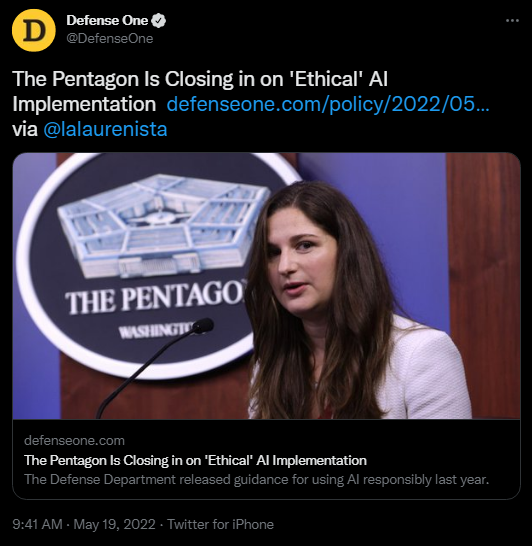Click the tweet headline text body
This screenshot has width=532, height=546.
coord(200,91)
